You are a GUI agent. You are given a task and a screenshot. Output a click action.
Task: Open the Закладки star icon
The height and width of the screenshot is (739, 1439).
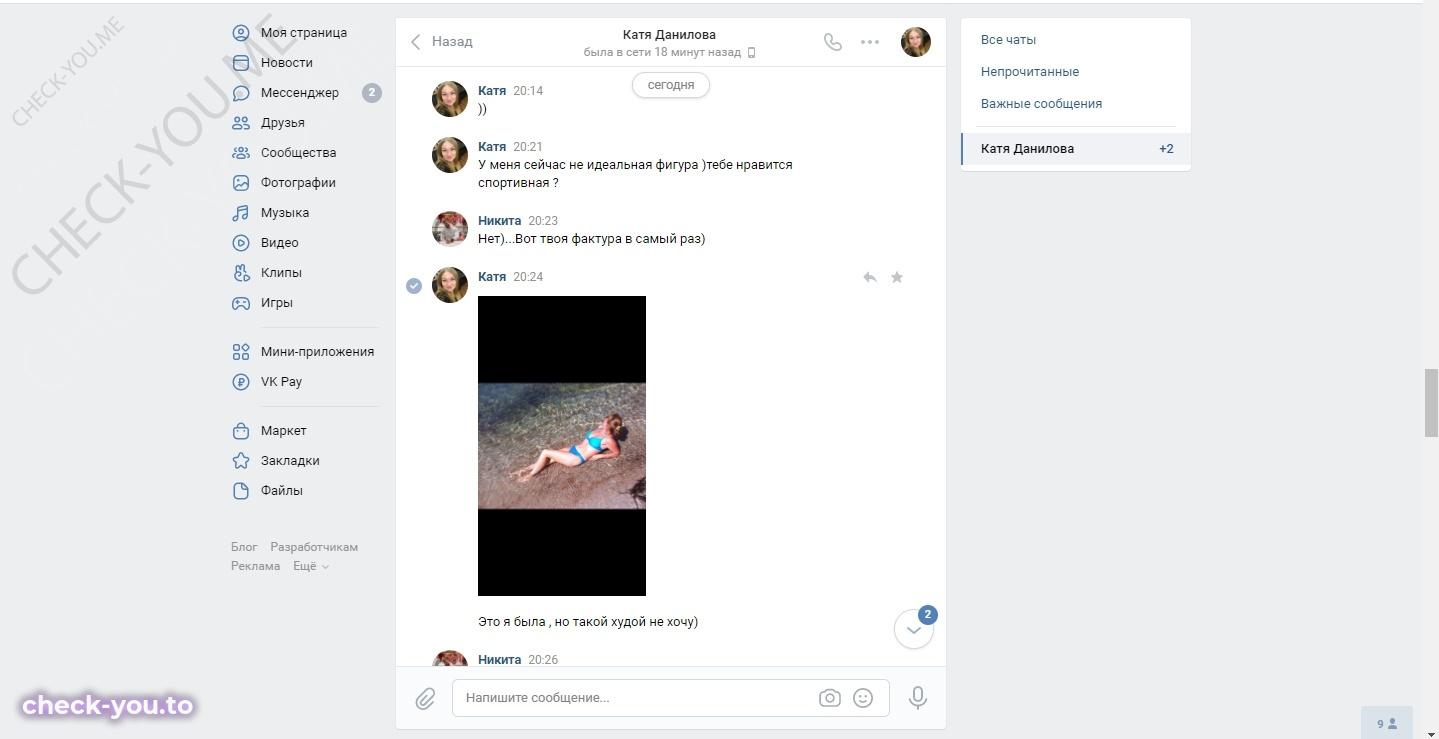tap(241, 461)
